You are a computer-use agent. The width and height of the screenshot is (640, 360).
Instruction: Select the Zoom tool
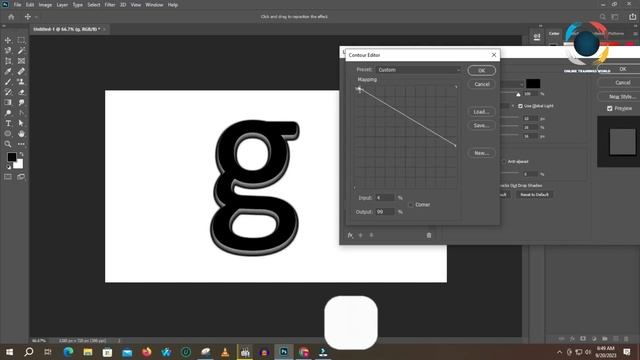(x=8, y=144)
